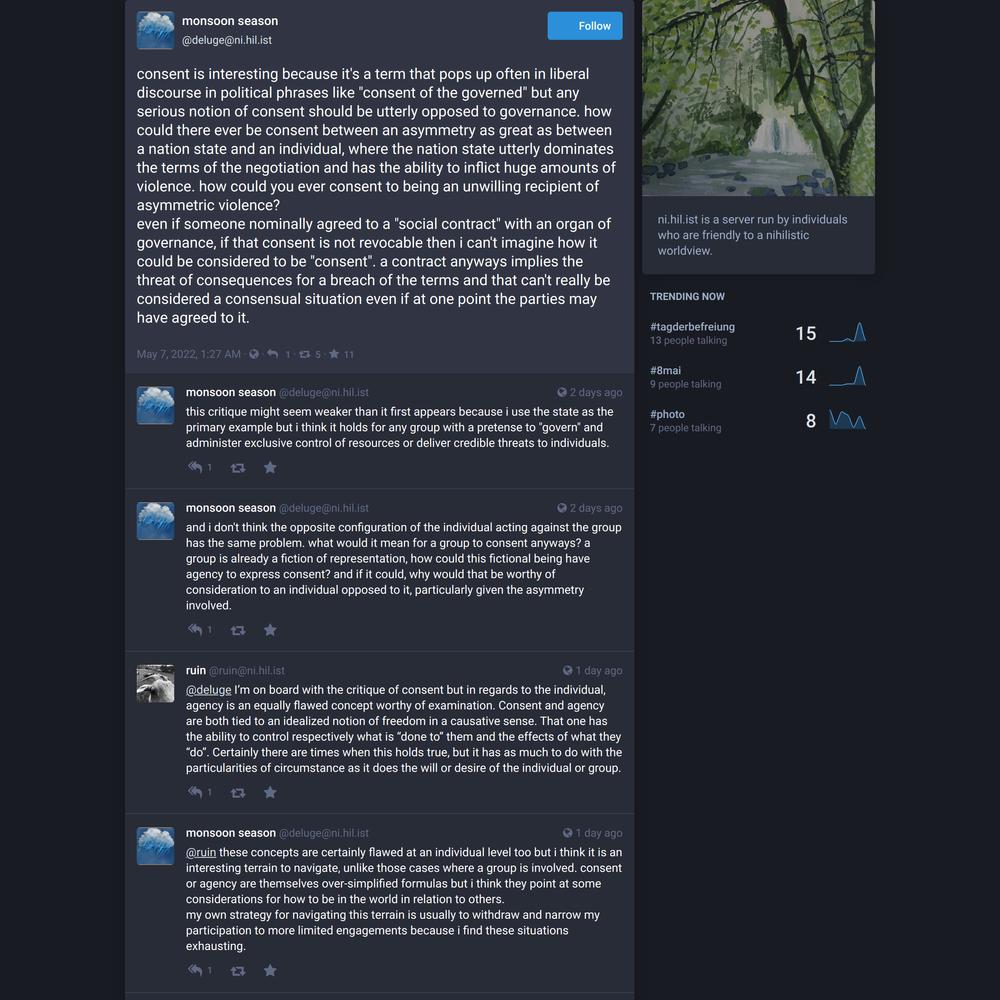Boost ruin's post about agency

click(x=238, y=793)
